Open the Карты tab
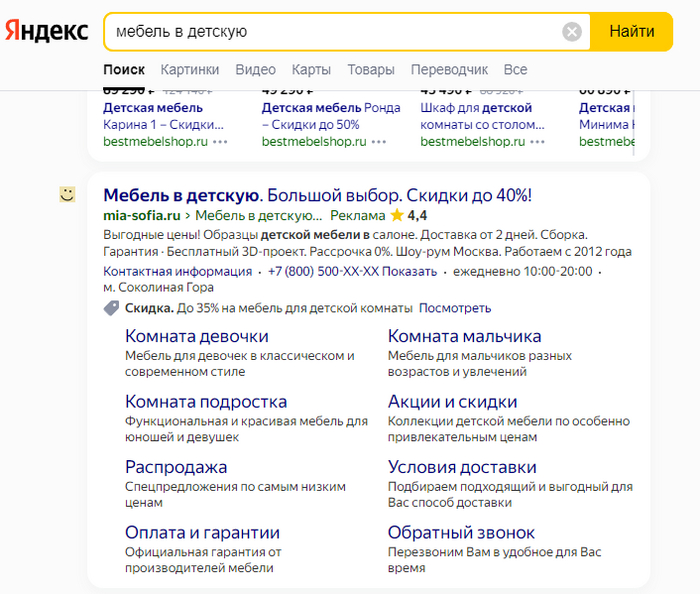Image resolution: width=700 pixels, height=594 pixels. point(311,70)
